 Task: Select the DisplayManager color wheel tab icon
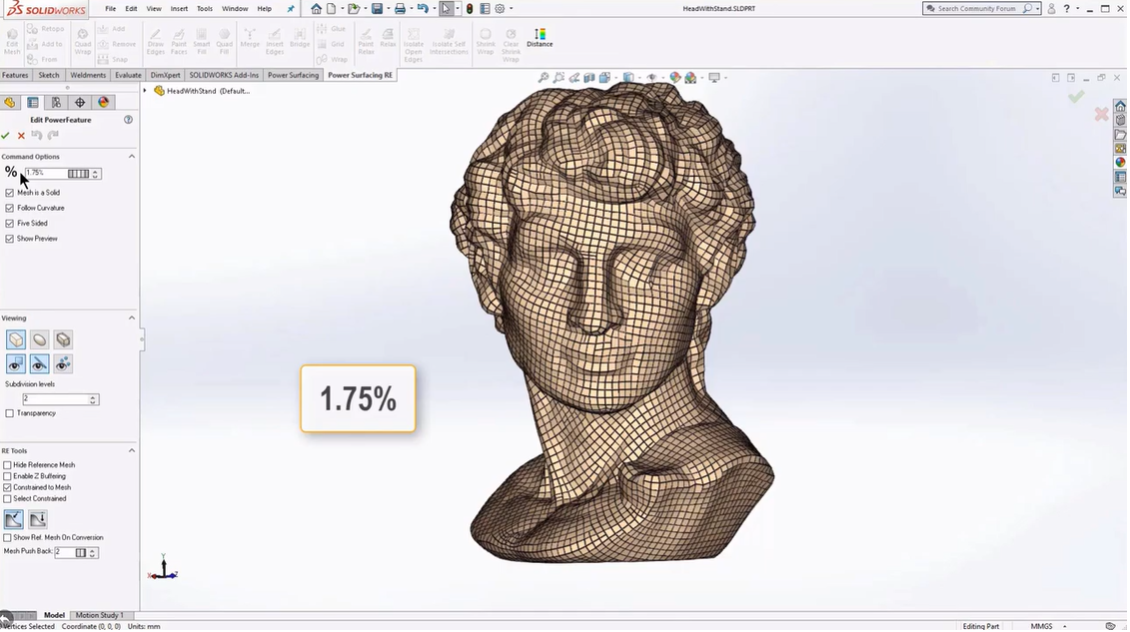coord(103,102)
